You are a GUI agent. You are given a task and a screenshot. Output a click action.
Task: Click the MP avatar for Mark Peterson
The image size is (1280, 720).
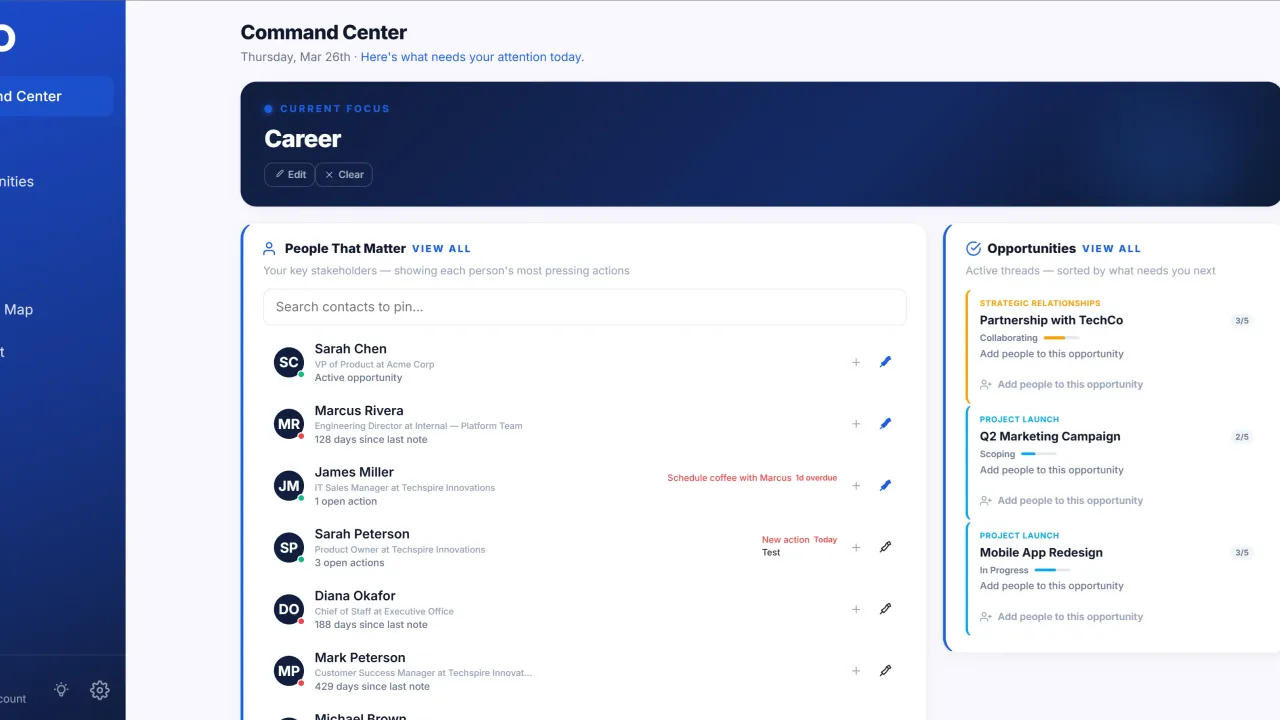tap(289, 671)
